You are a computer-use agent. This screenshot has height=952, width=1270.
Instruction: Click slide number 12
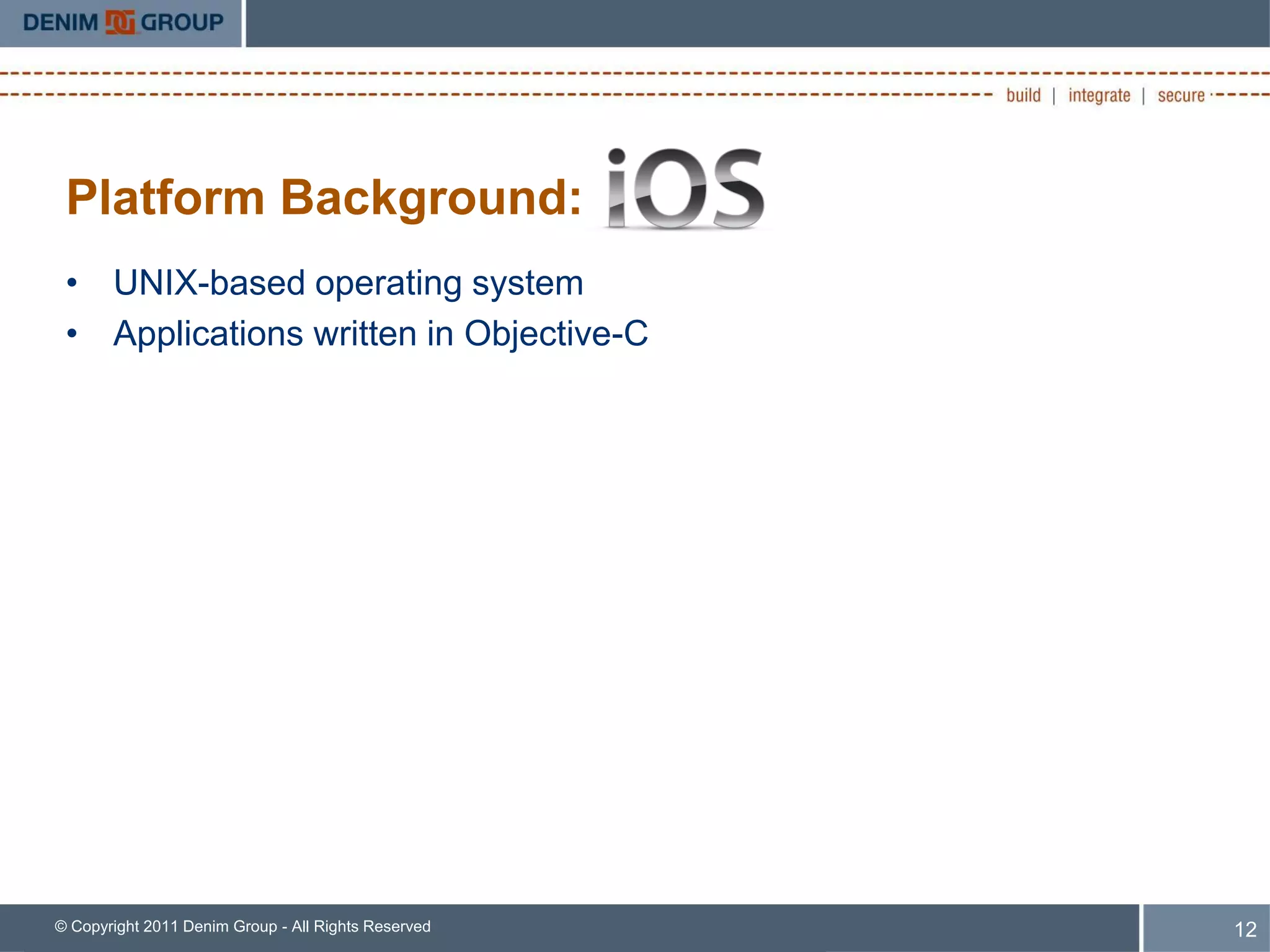tap(1245, 929)
